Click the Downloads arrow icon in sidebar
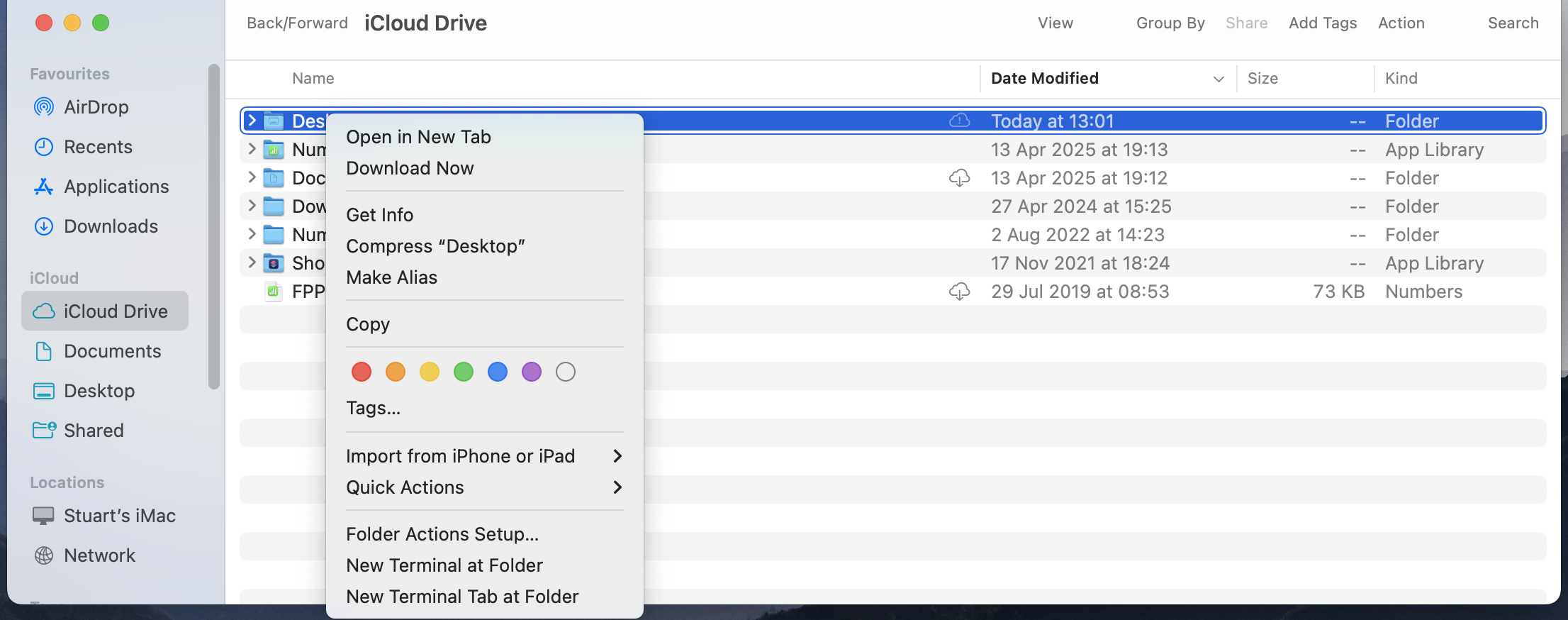Screen dimensions: 1568x620 pos(44,226)
